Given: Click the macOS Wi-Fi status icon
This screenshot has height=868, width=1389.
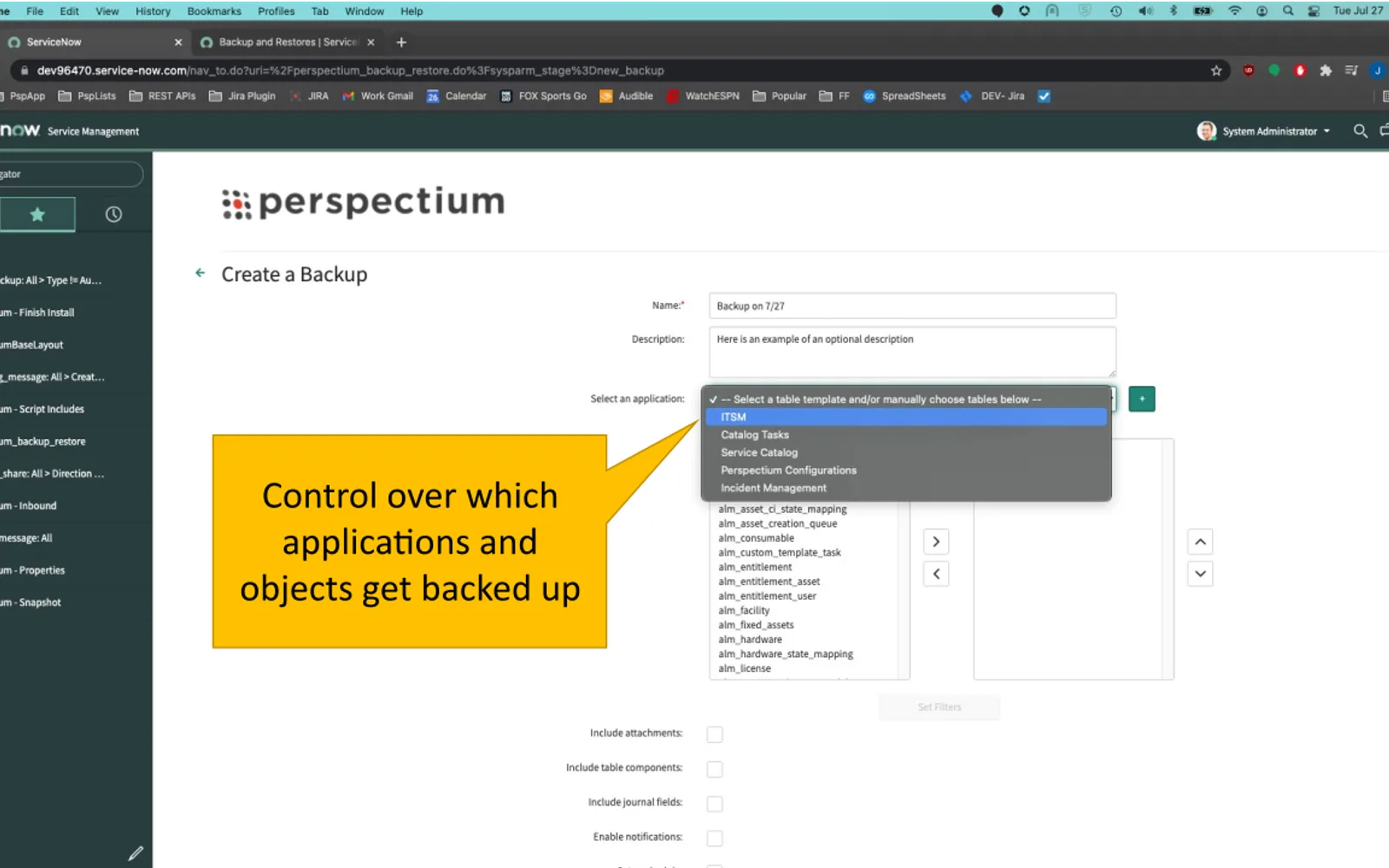Looking at the screenshot, I should tap(1234, 11).
